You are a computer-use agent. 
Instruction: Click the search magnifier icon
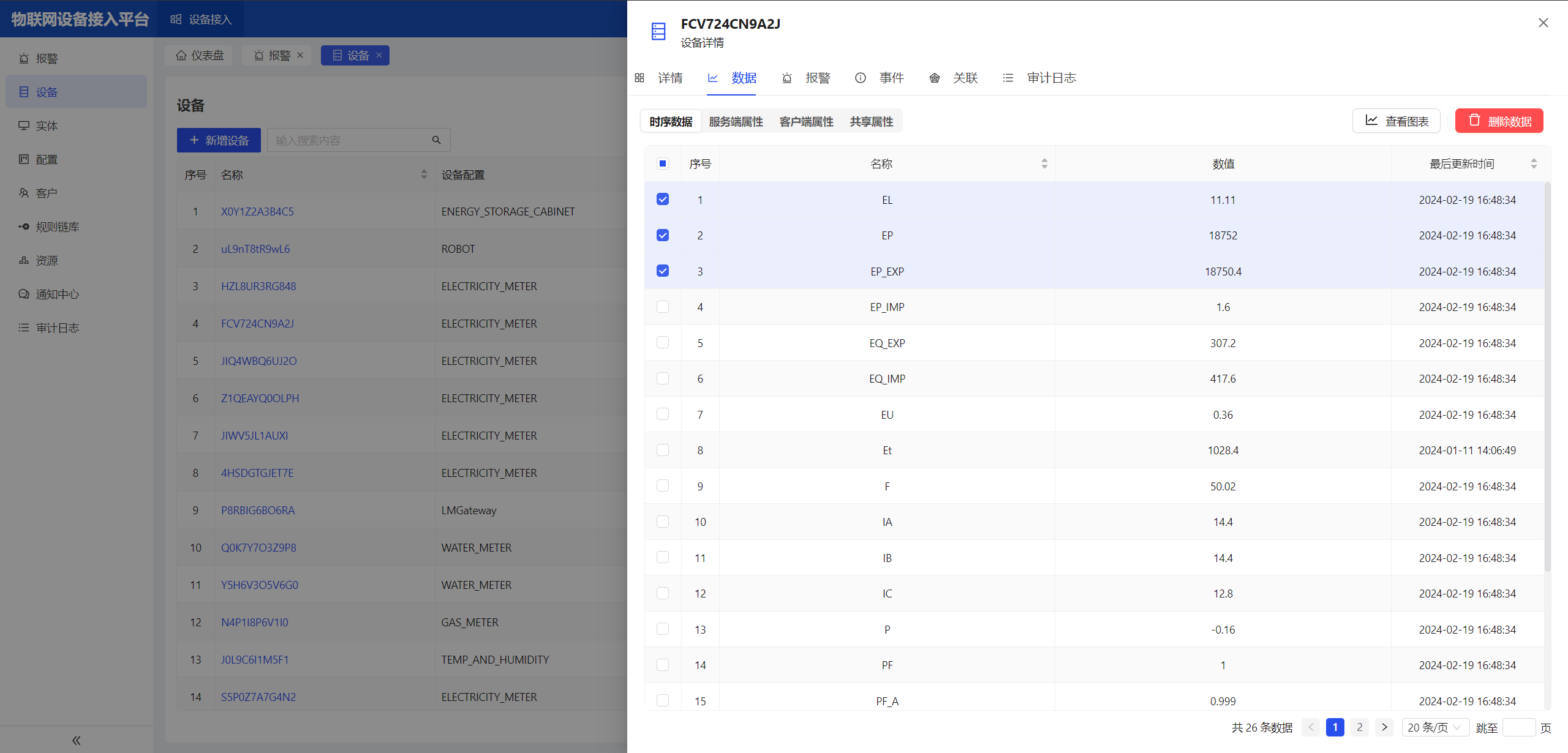tap(436, 140)
